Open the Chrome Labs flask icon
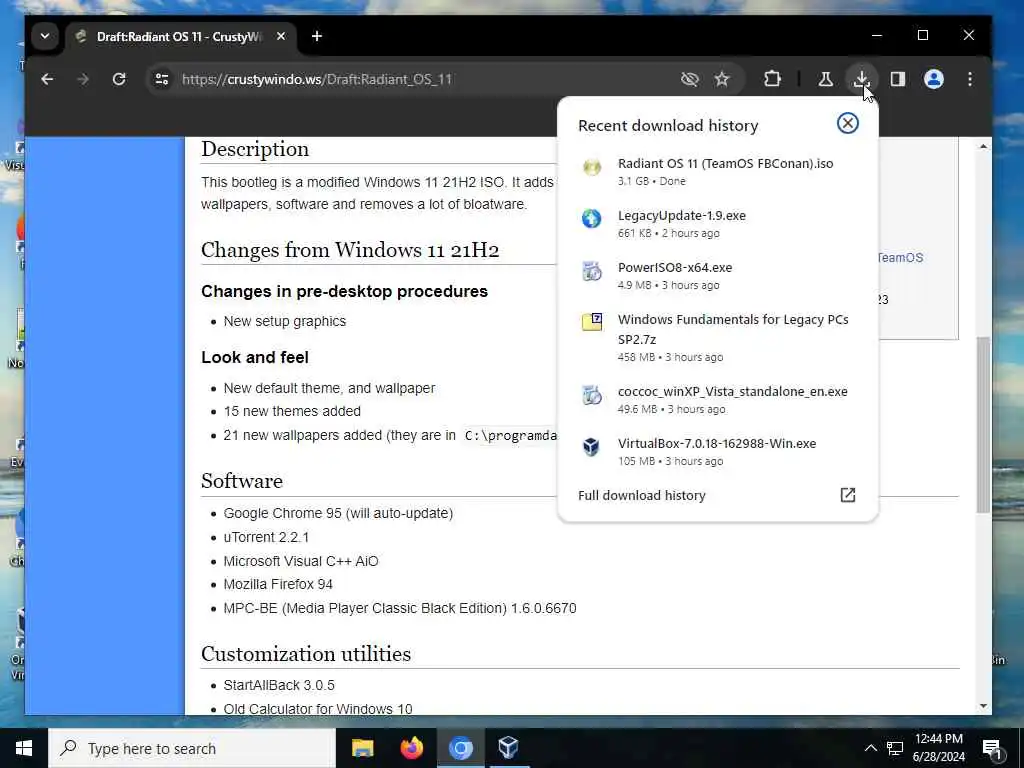The width and height of the screenshot is (1024, 768). (825, 79)
